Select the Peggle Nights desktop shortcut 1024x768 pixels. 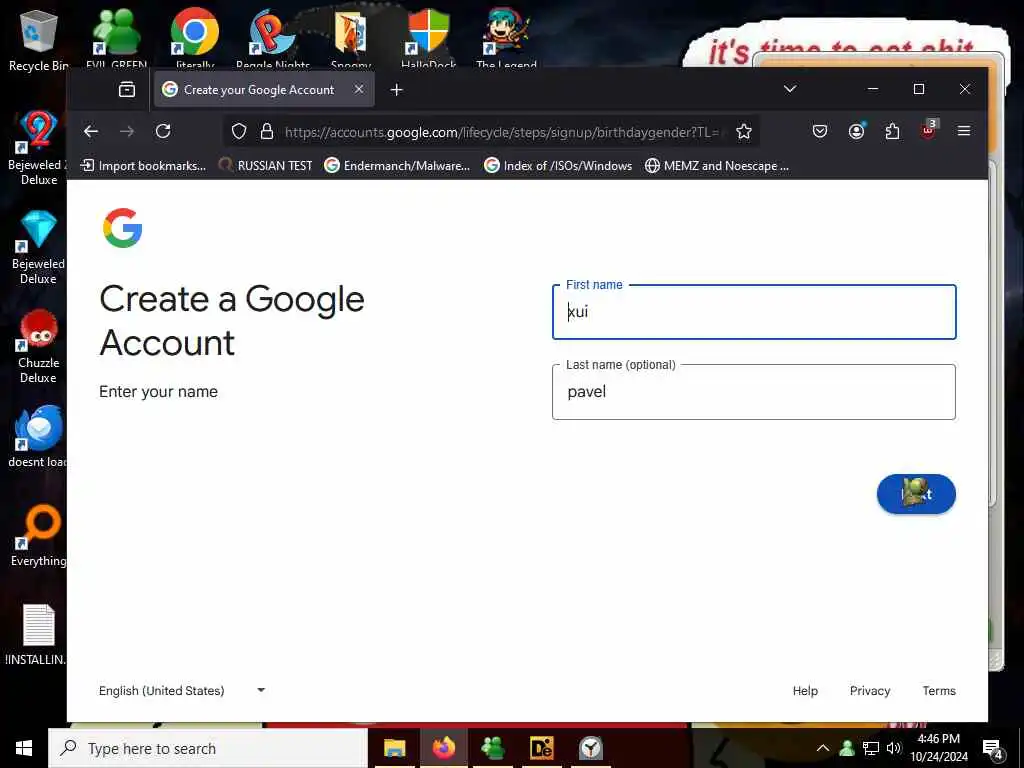(x=272, y=38)
